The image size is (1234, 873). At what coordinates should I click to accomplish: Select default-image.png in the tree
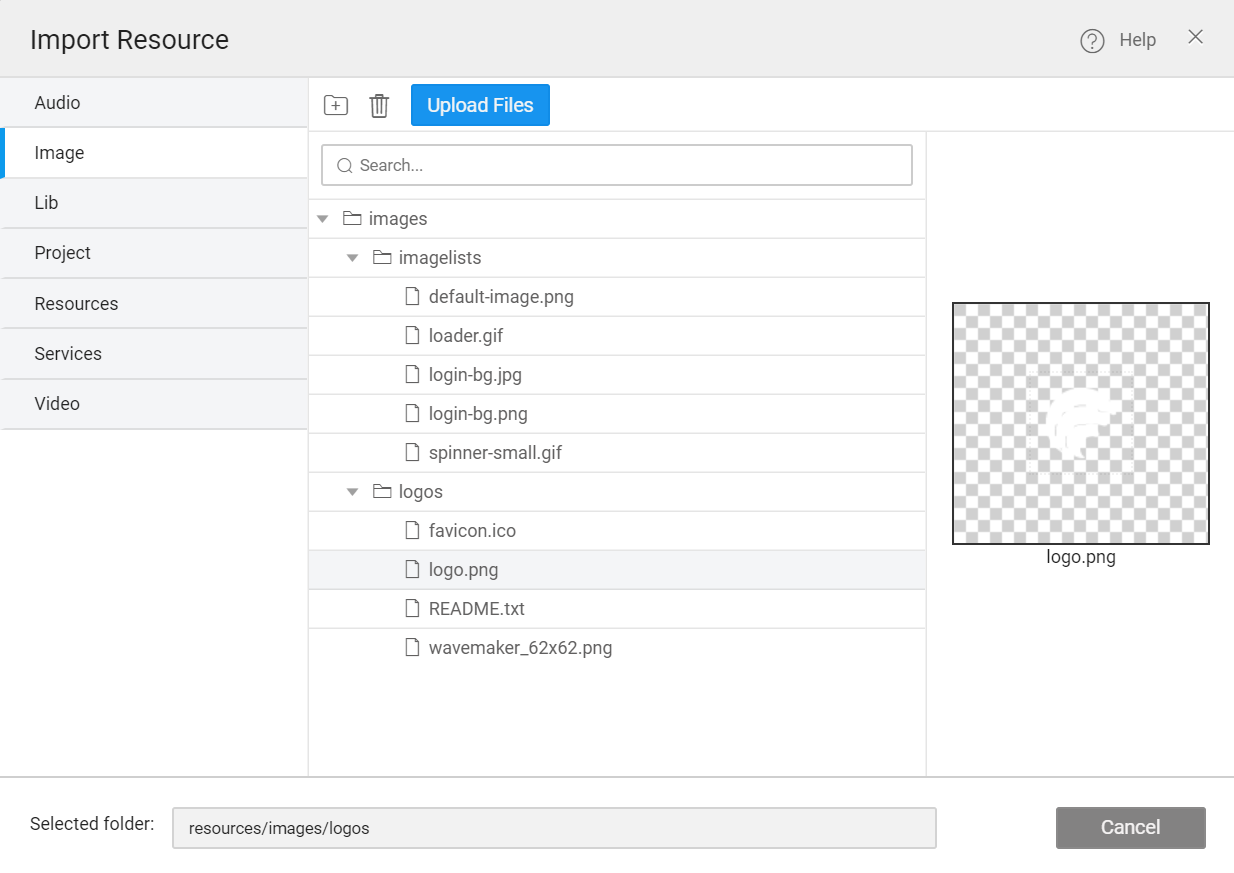(x=501, y=297)
